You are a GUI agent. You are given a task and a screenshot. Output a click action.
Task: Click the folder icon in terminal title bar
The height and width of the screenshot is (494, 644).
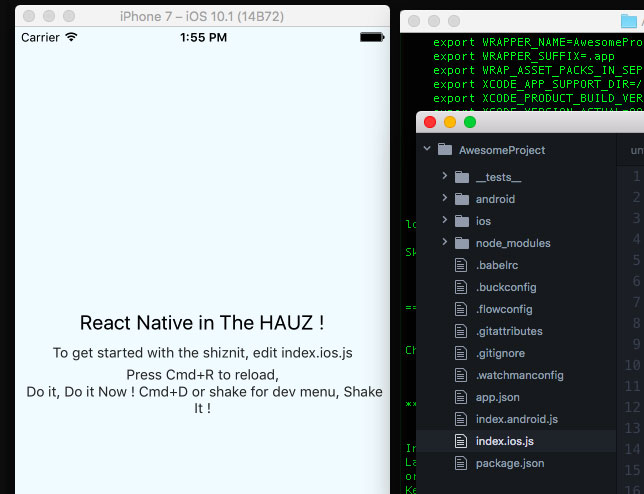pos(628,21)
